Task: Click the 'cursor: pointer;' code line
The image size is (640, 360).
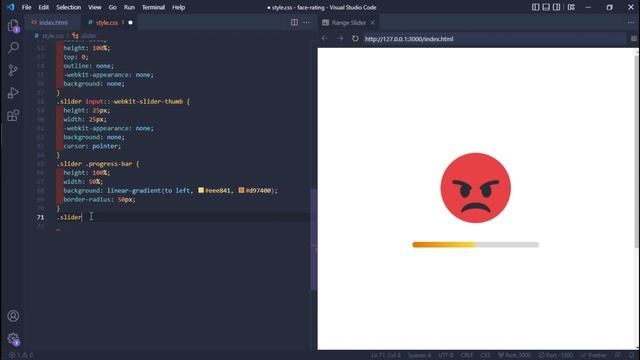Action: coord(92,146)
